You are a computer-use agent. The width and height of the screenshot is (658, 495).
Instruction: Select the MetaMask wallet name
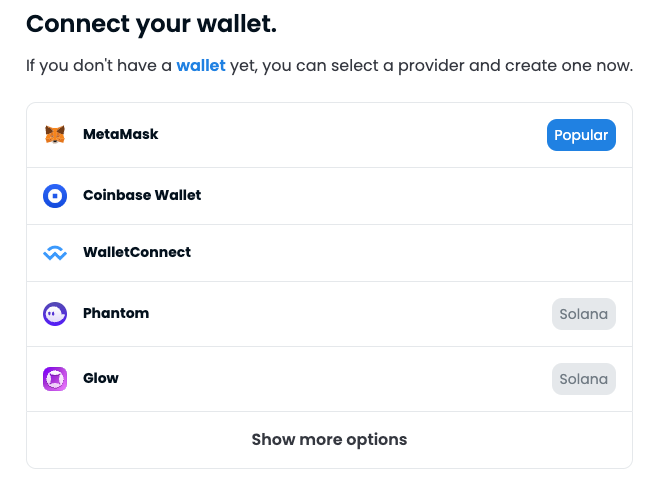coord(120,134)
